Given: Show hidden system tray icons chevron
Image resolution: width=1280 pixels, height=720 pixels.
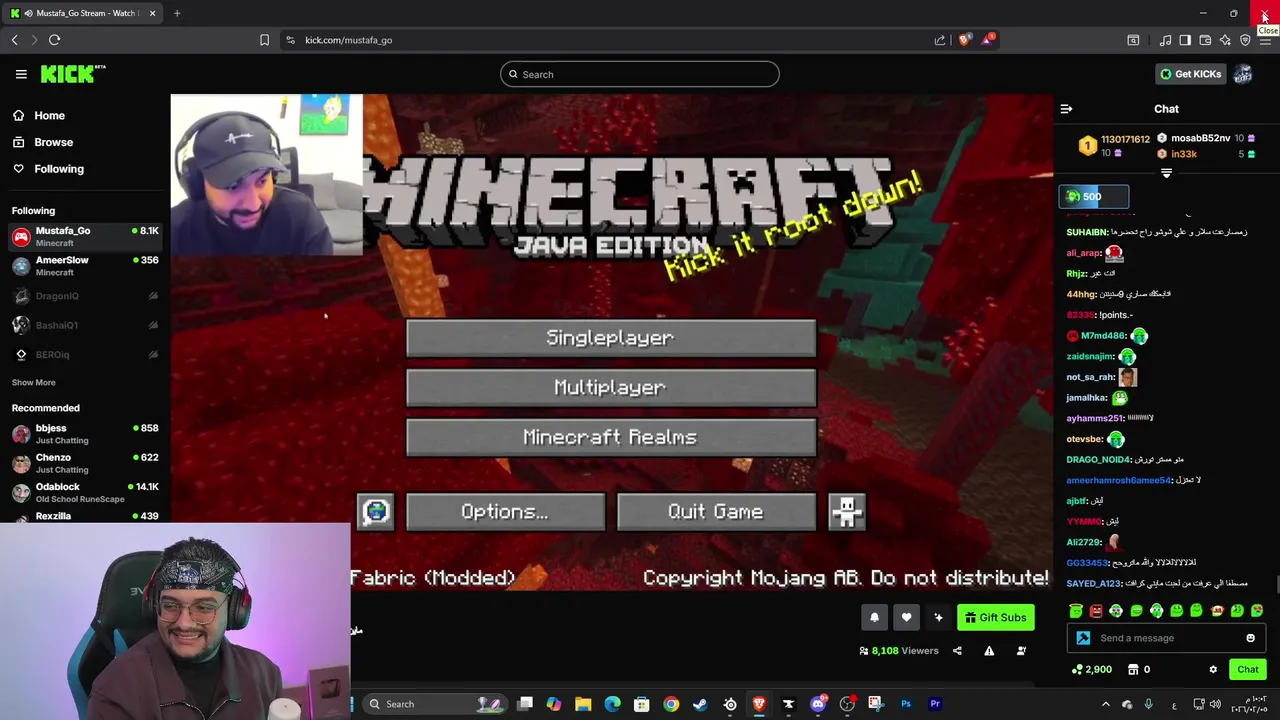Looking at the screenshot, I should pos(1105,704).
